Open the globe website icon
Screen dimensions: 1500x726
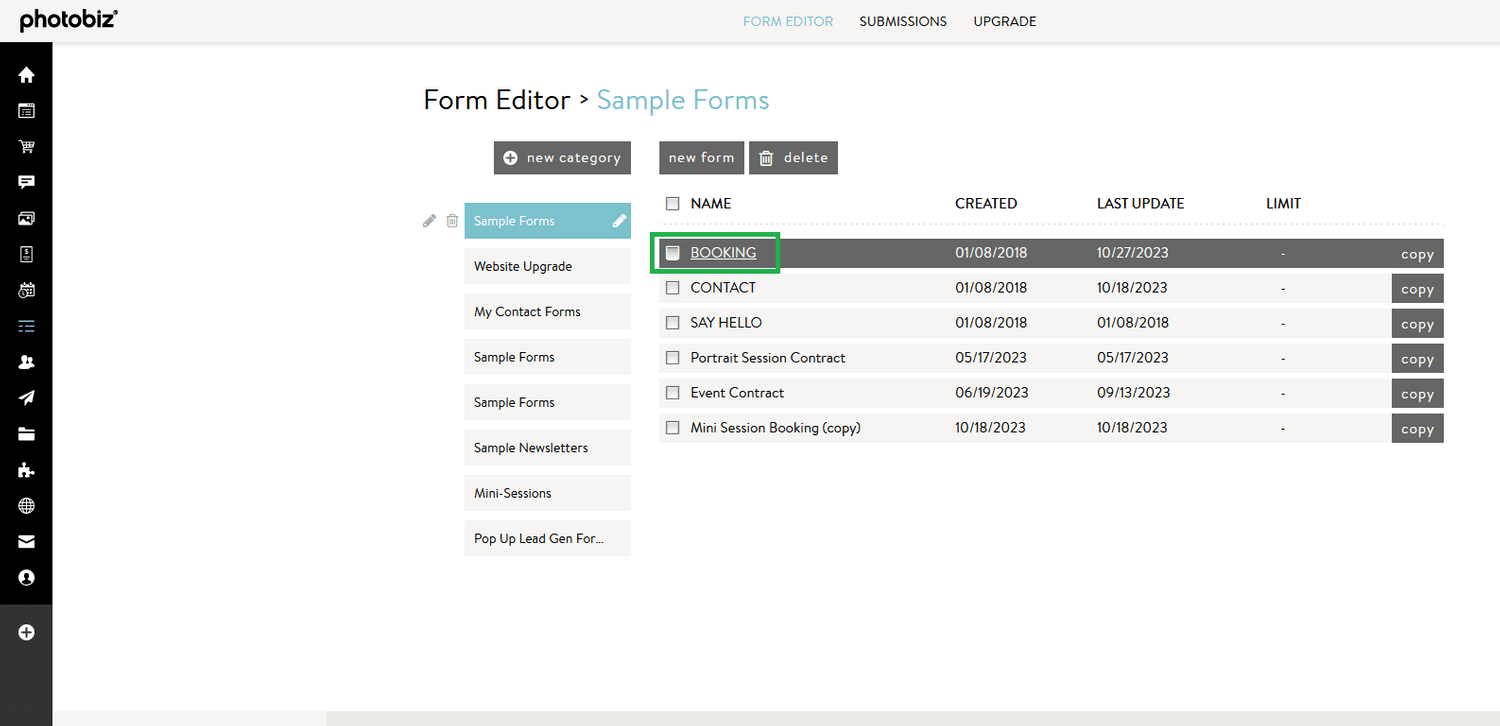[26, 505]
